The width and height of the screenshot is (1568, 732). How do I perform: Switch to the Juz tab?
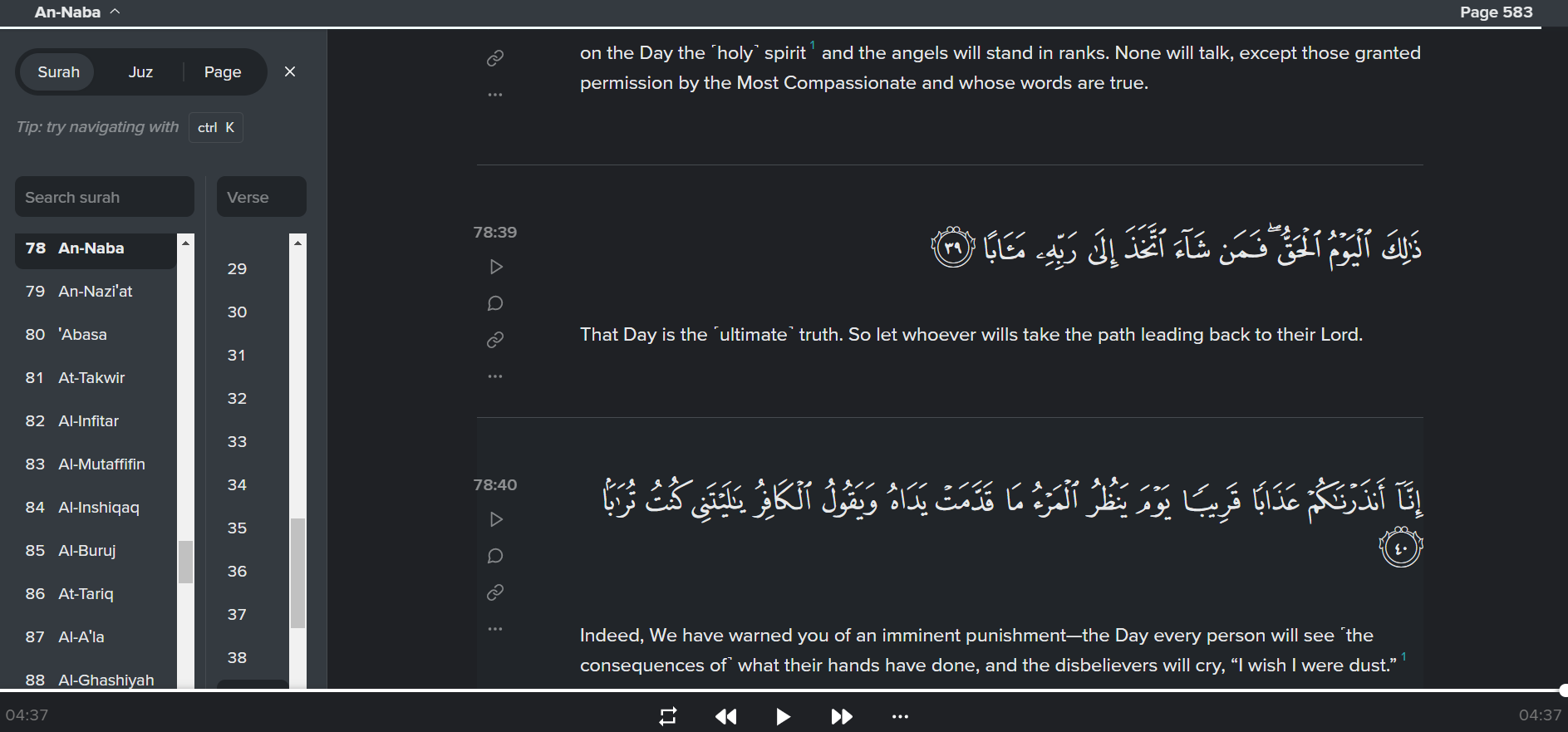pos(140,72)
